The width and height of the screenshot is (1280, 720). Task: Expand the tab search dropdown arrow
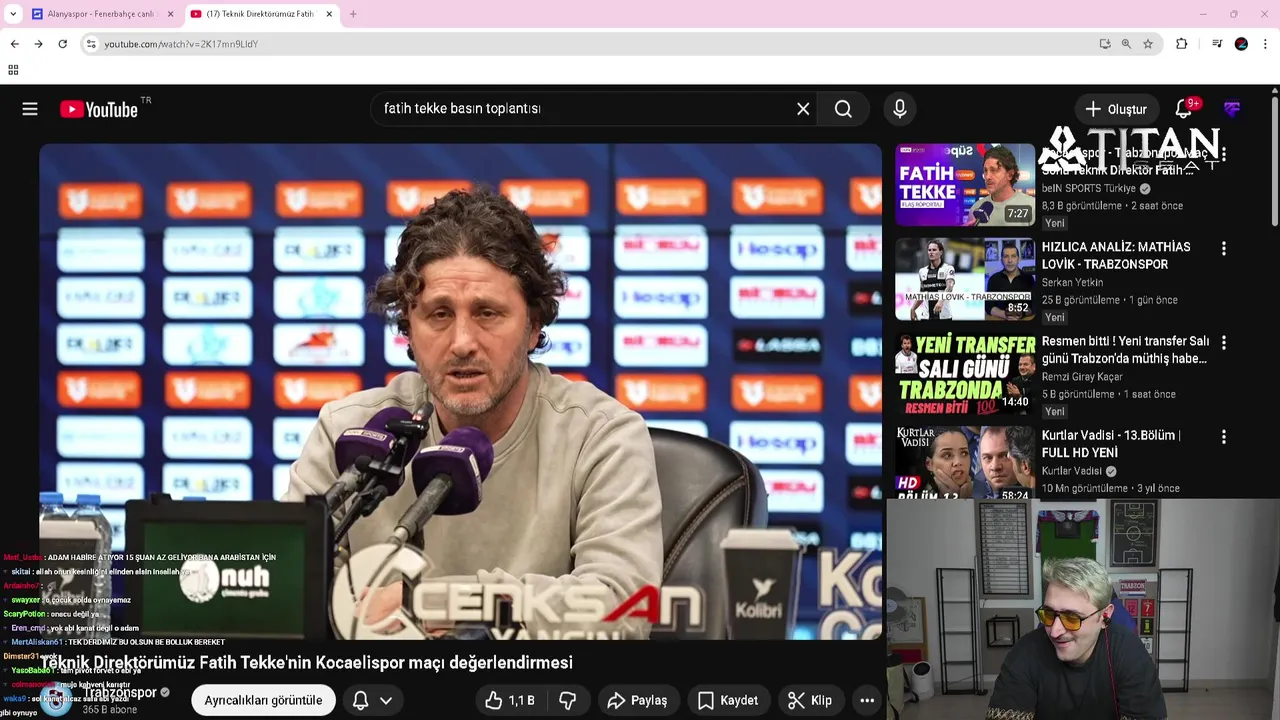click(x=13, y=14)
